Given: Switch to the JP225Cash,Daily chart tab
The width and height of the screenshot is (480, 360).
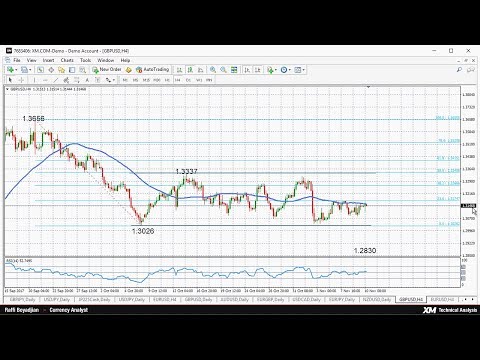Looking at the screenshot, I should point(94,300).
